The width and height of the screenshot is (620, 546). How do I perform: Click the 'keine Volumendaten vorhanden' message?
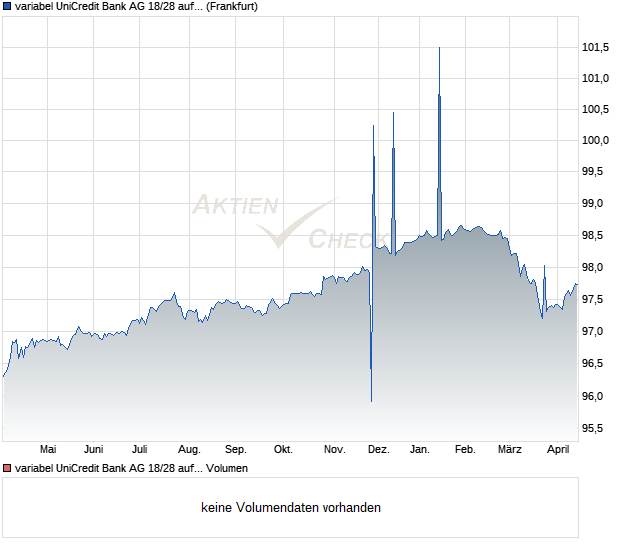coord(291,507)
